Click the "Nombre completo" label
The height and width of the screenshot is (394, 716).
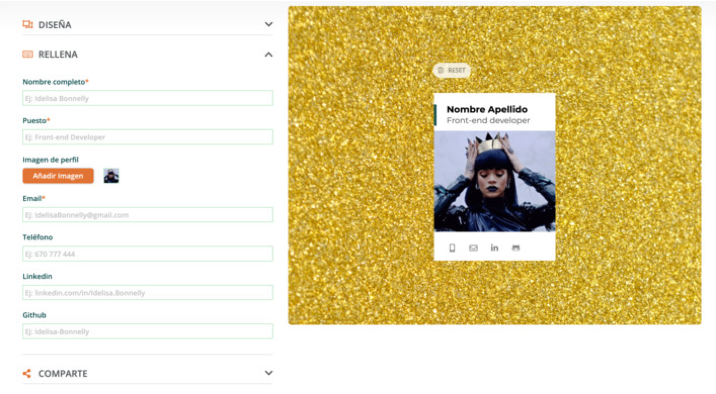pos(55,82)
